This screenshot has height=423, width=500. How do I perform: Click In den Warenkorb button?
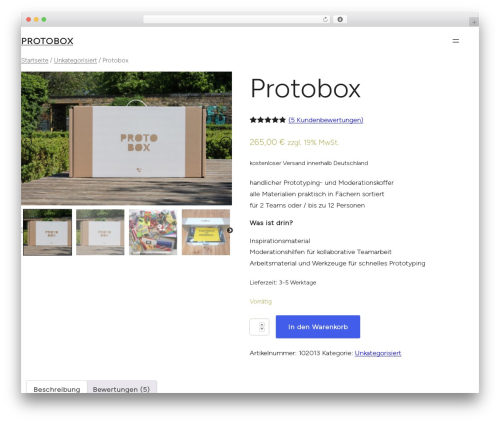[318, 327]
